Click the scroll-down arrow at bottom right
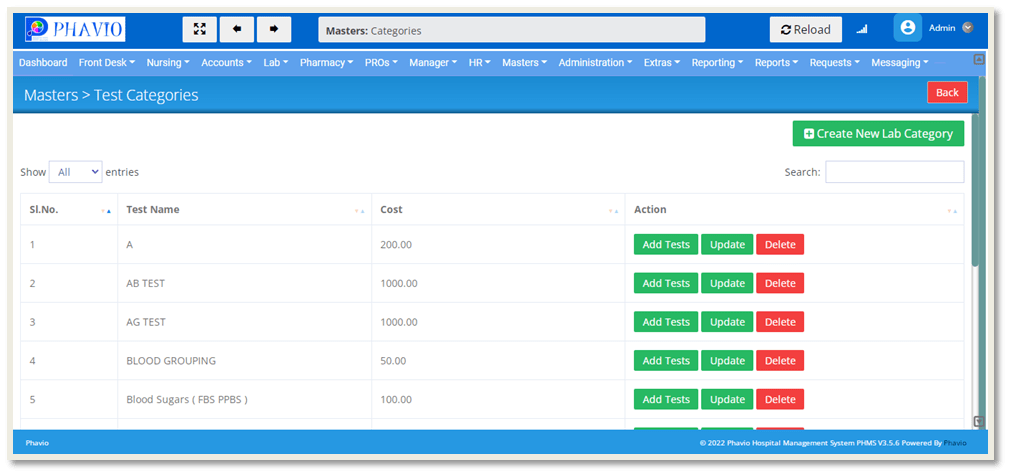The image size is (1009, 475). coord(979,422)
